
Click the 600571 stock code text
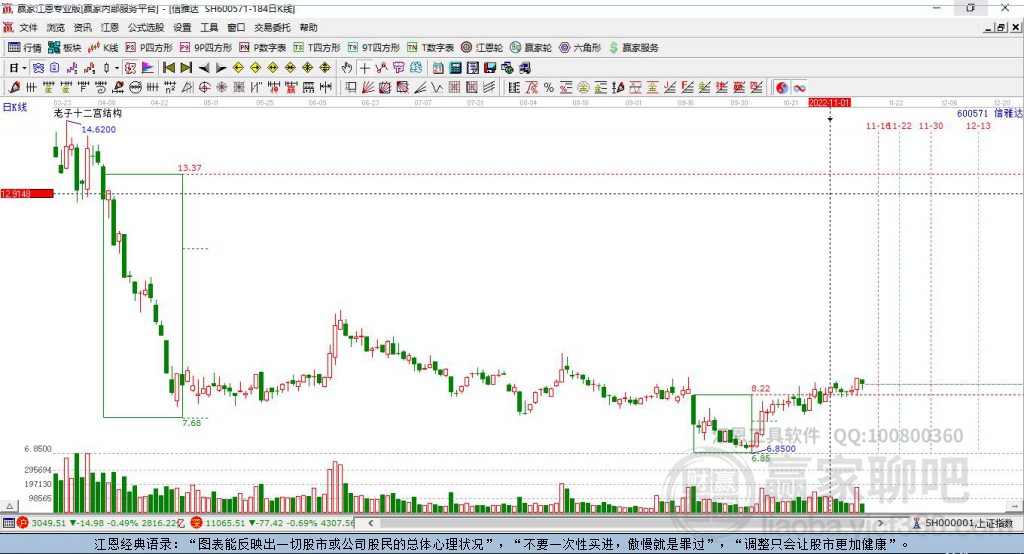point(972,114)
